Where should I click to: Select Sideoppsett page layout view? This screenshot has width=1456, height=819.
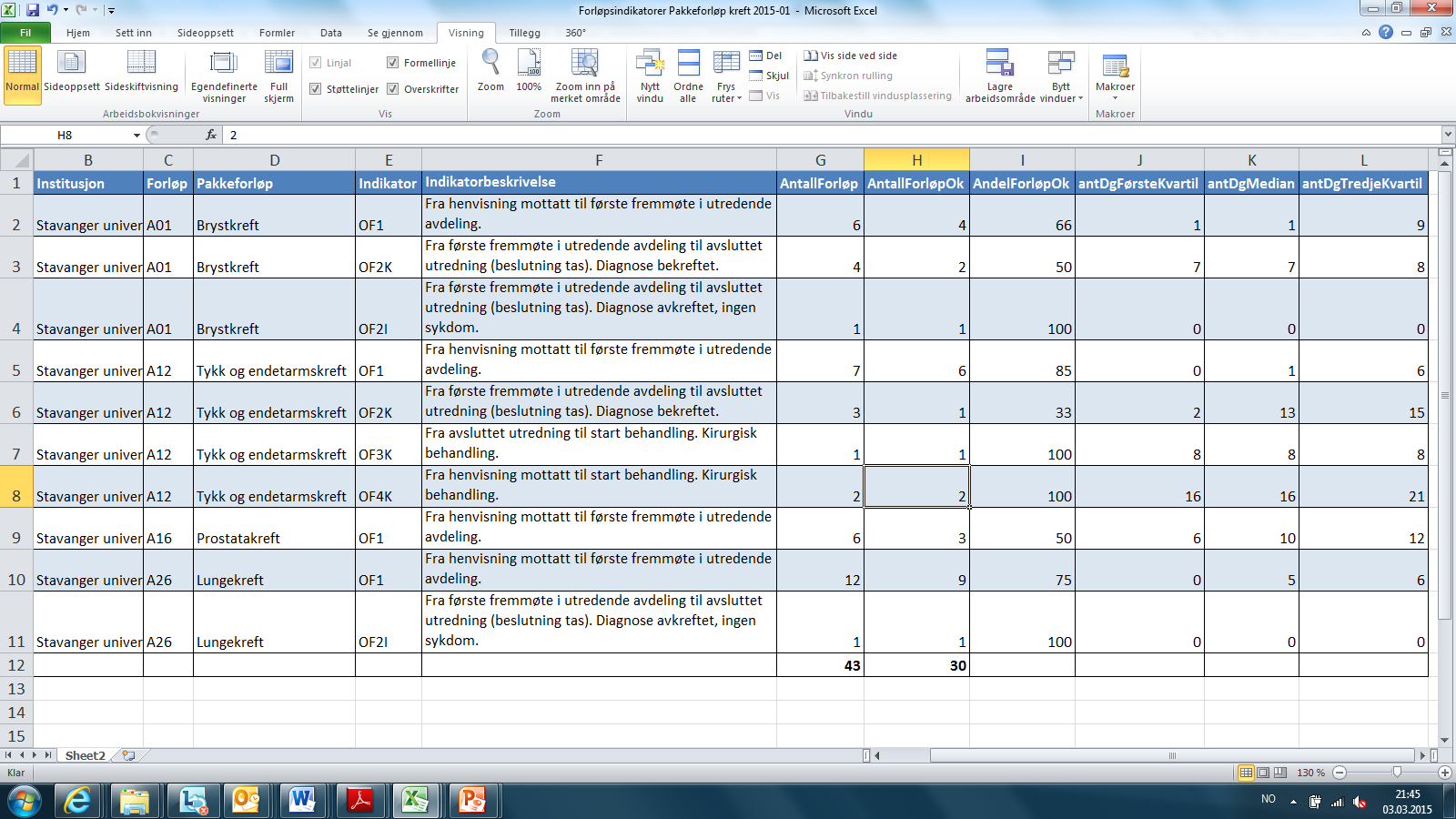coord(72,71)
